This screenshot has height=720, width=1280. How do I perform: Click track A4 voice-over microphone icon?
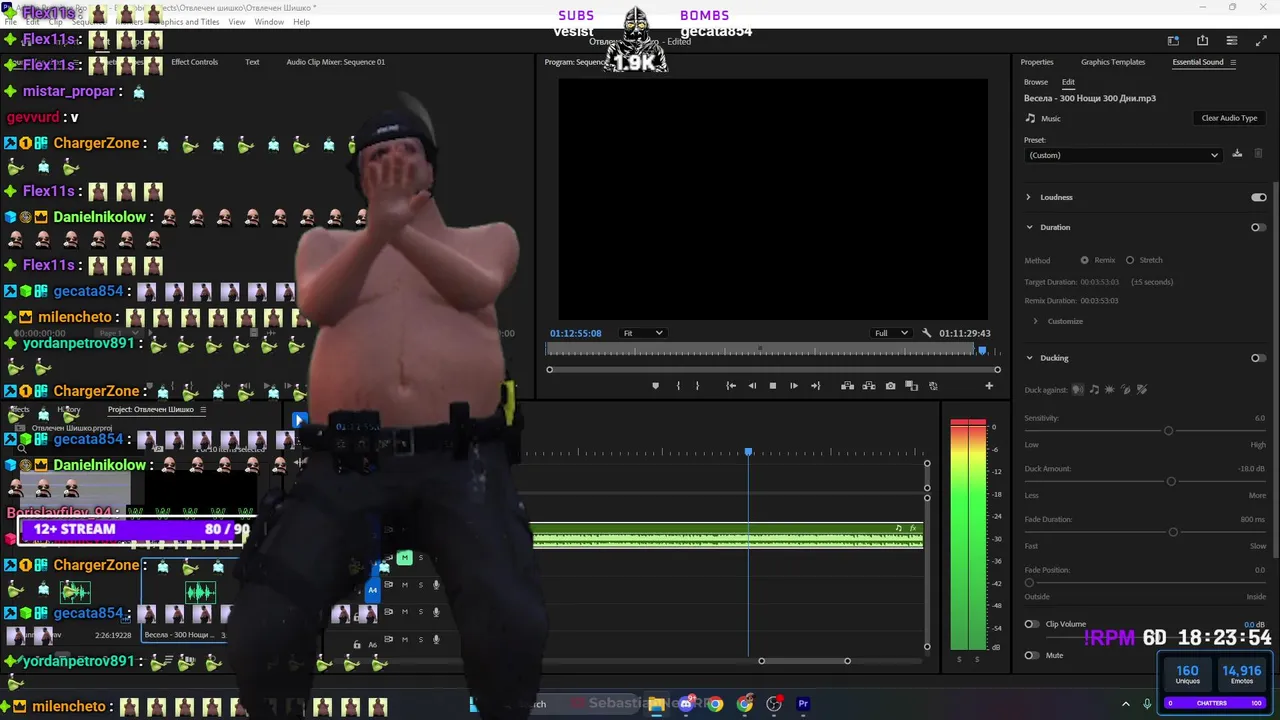[x=436, y=585]
